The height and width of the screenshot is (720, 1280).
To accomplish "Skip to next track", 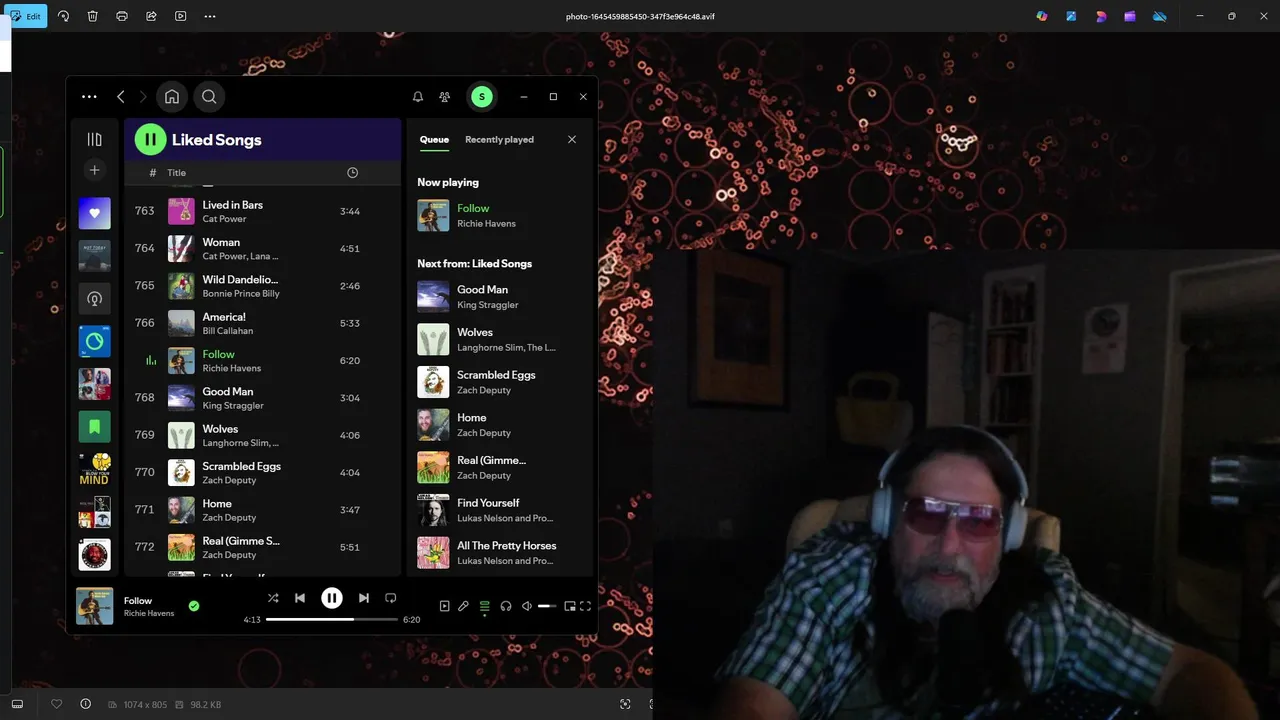I will [364, 598].
